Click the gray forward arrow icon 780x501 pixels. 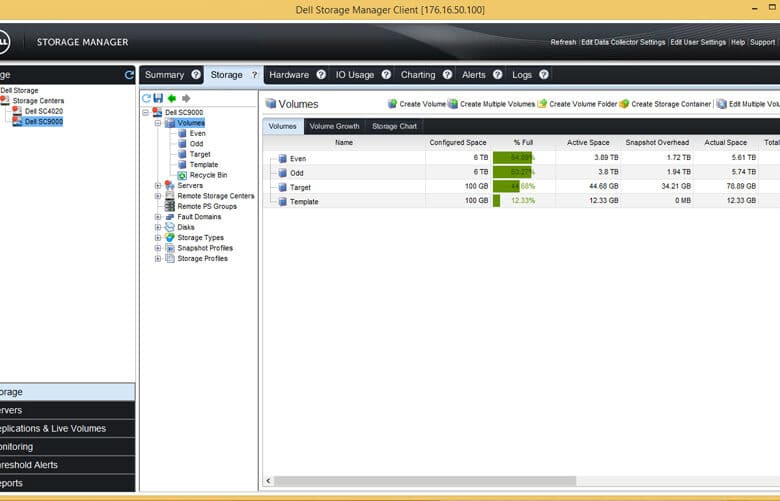pos(186,99)
